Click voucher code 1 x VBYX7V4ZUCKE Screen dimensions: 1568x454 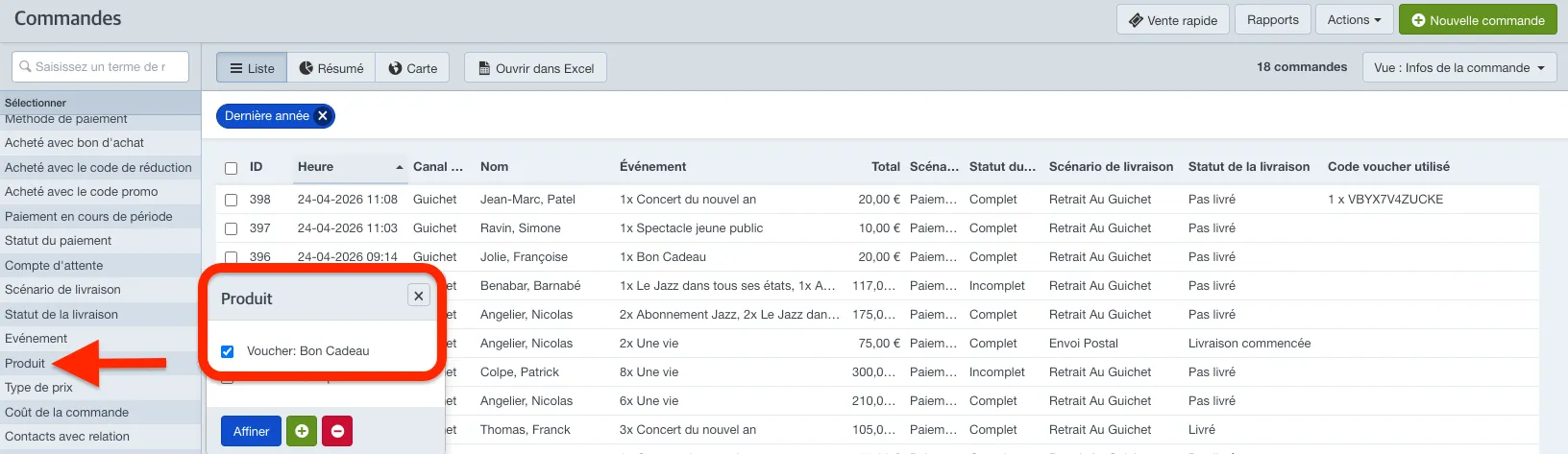pos(1385,200)
